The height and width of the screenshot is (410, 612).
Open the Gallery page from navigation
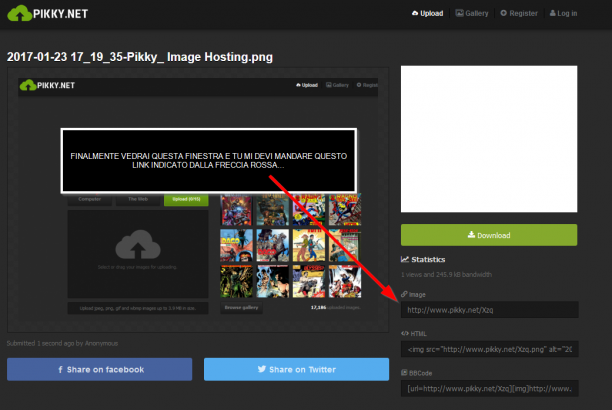(x=472, y=13)
